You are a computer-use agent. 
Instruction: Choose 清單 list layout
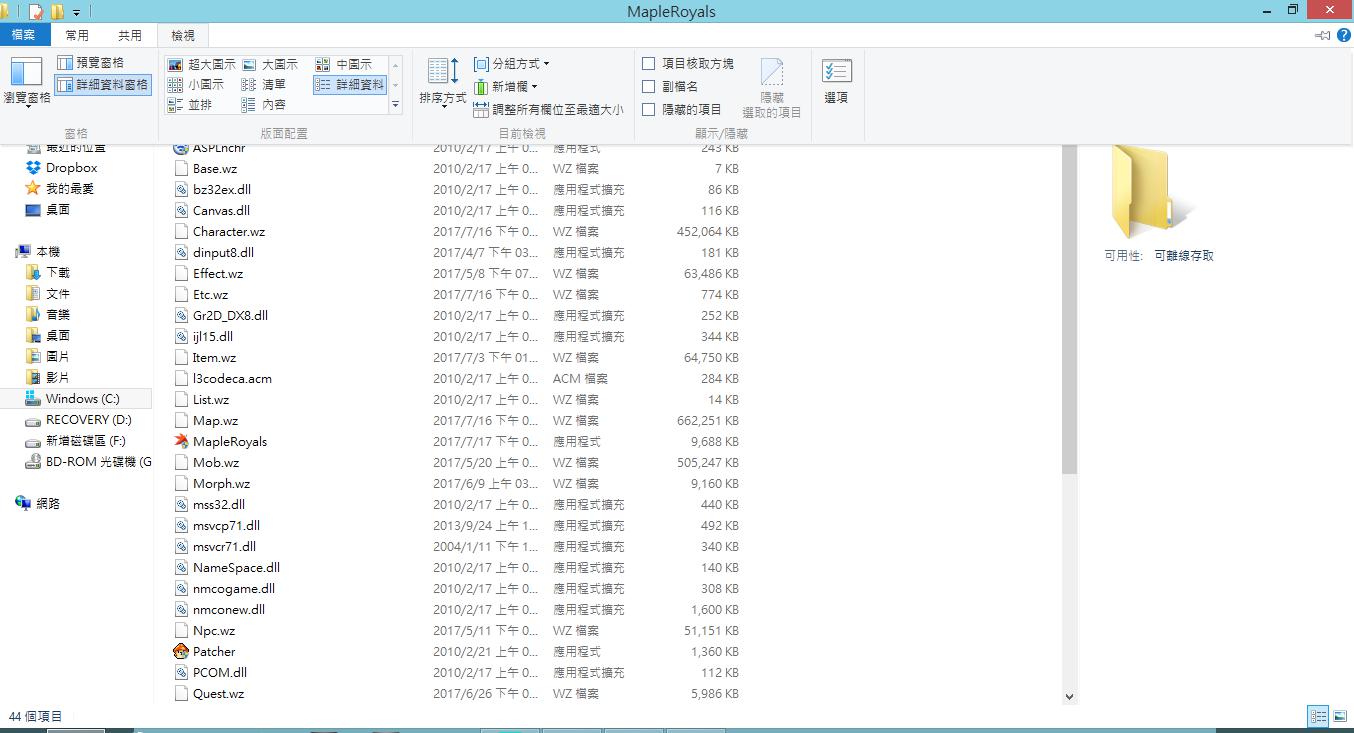(x=264, y=85)
